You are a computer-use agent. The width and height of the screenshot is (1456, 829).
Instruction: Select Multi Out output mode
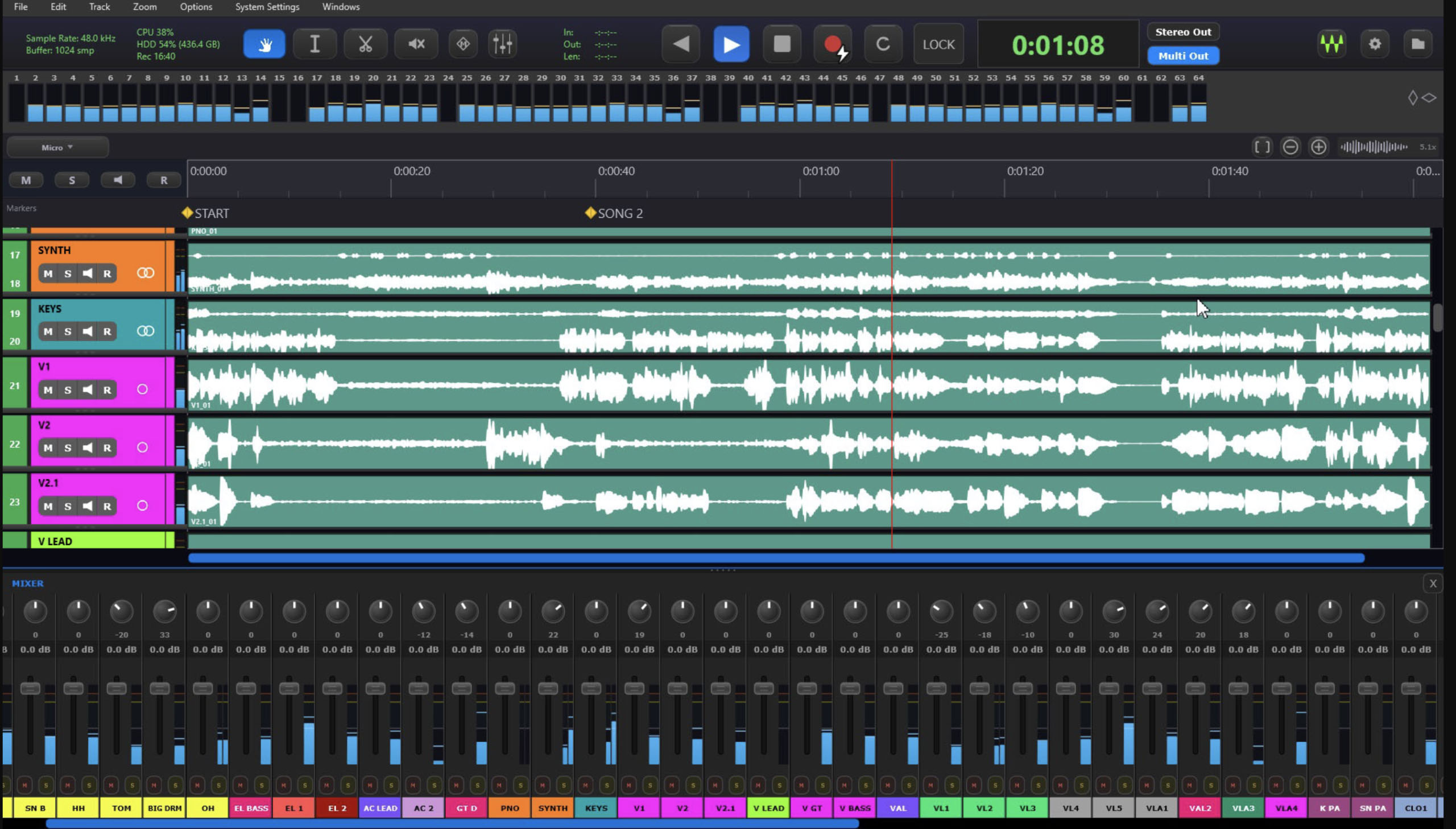(1182, 56)
